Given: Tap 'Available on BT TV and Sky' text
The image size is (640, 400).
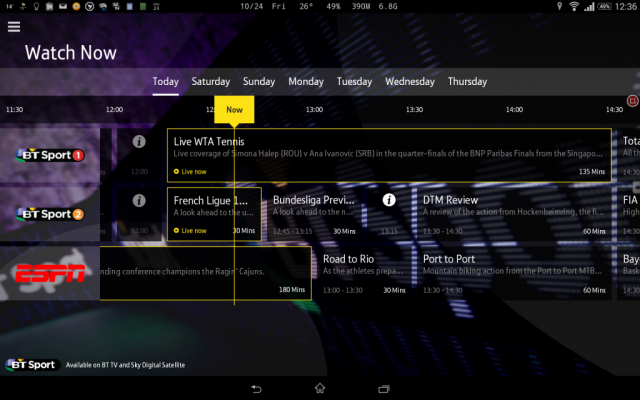Looking at the screenshot, I should 125,365.
